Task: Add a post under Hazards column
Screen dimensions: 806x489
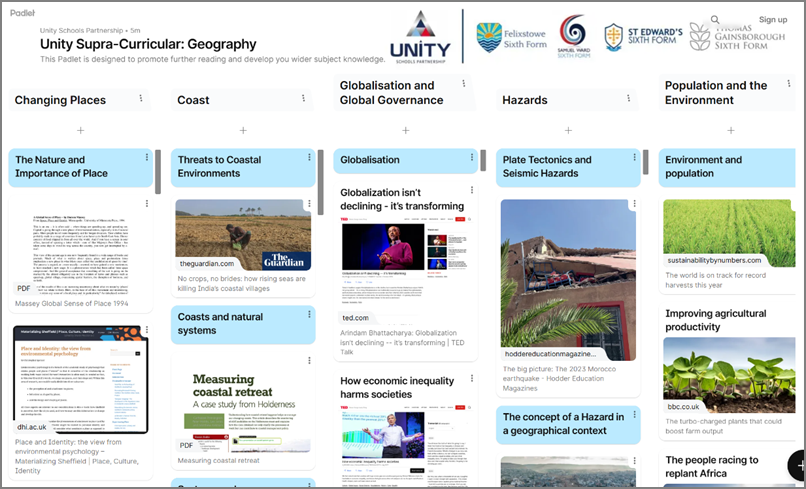Action: 568,130
